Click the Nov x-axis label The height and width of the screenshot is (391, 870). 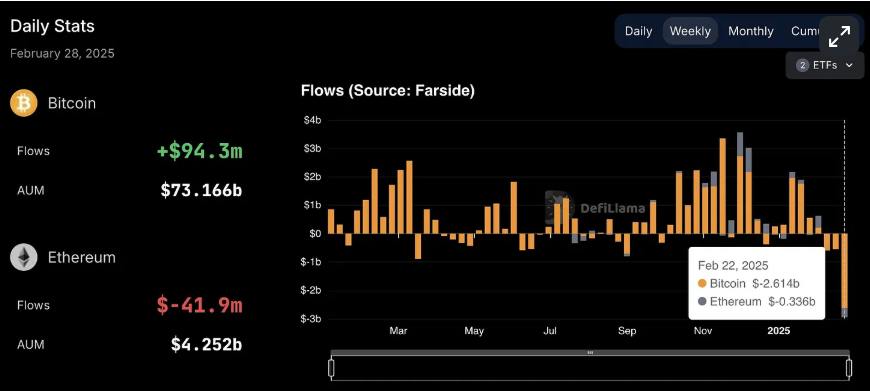click(703, 331)
